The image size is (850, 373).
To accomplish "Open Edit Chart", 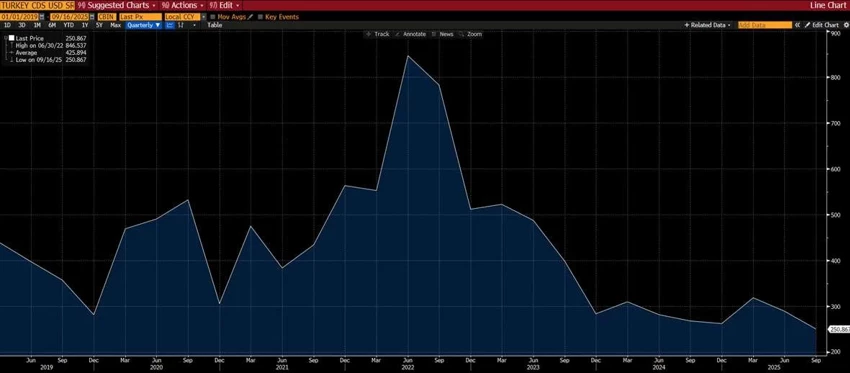I will point(821,25).
